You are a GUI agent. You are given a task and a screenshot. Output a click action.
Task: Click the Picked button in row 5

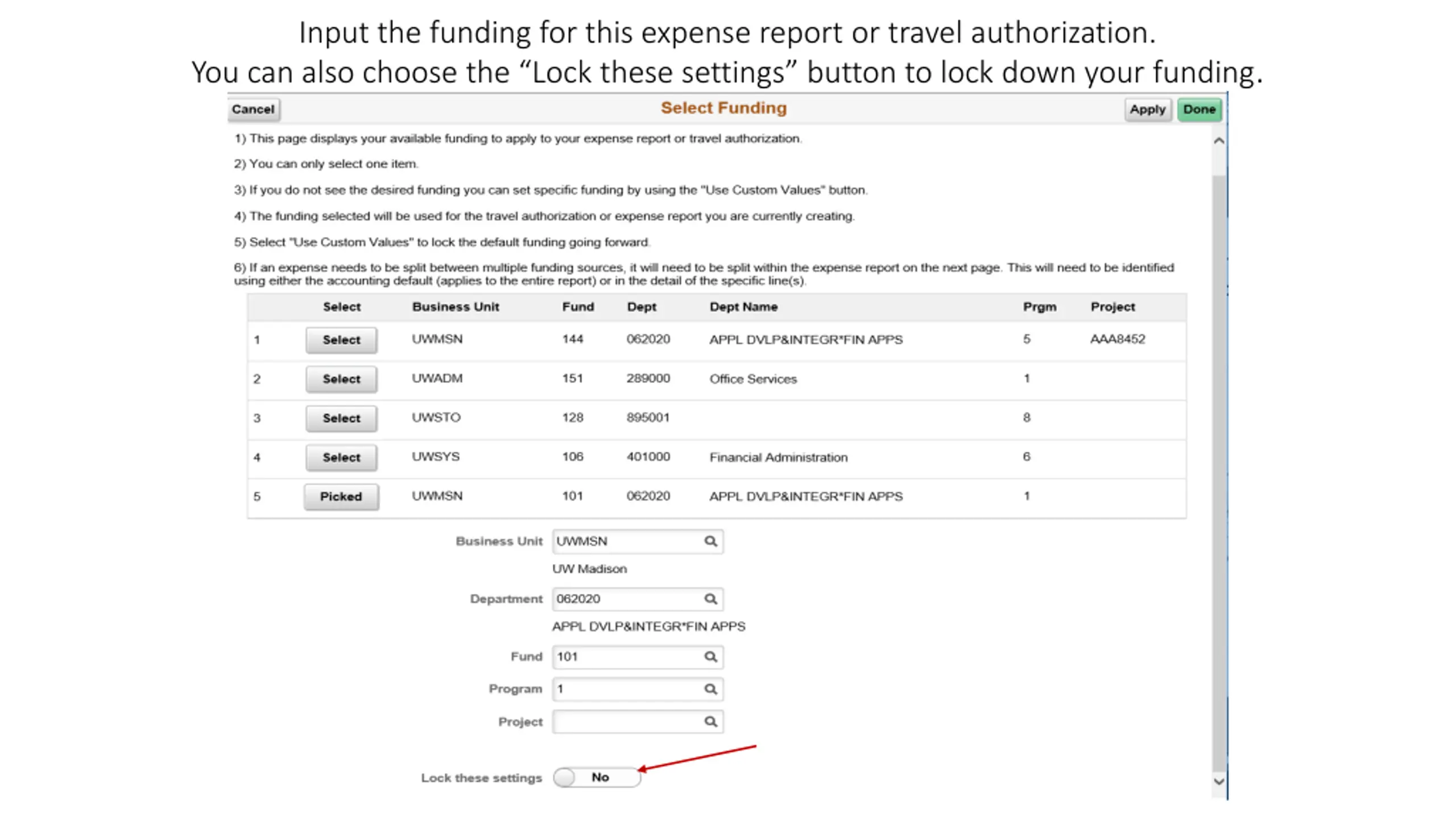[x=341, y=497]
